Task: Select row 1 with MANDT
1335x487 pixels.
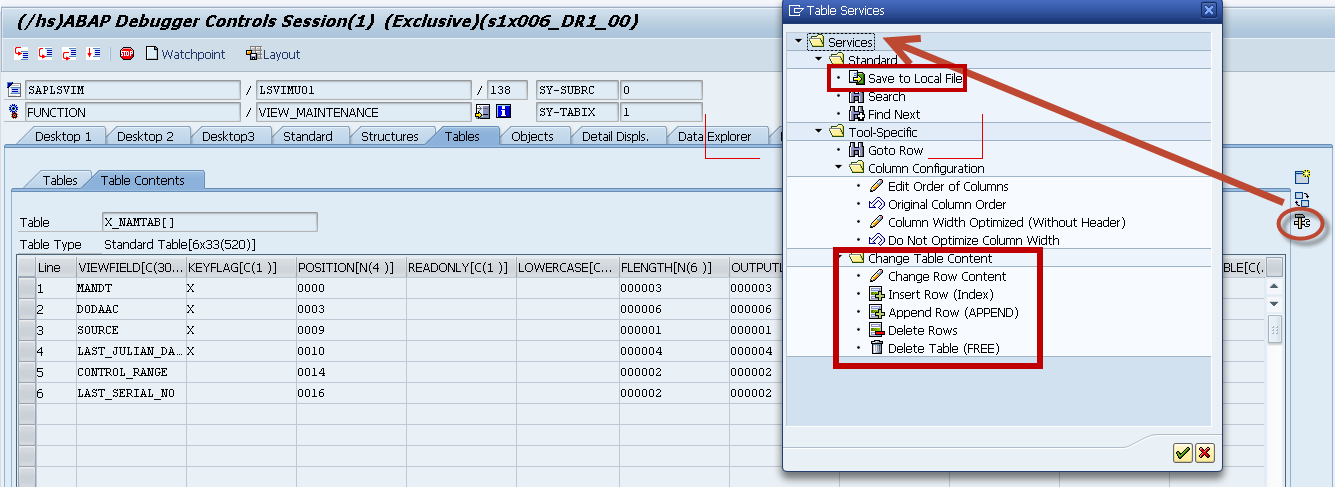Action: (27, 289)
